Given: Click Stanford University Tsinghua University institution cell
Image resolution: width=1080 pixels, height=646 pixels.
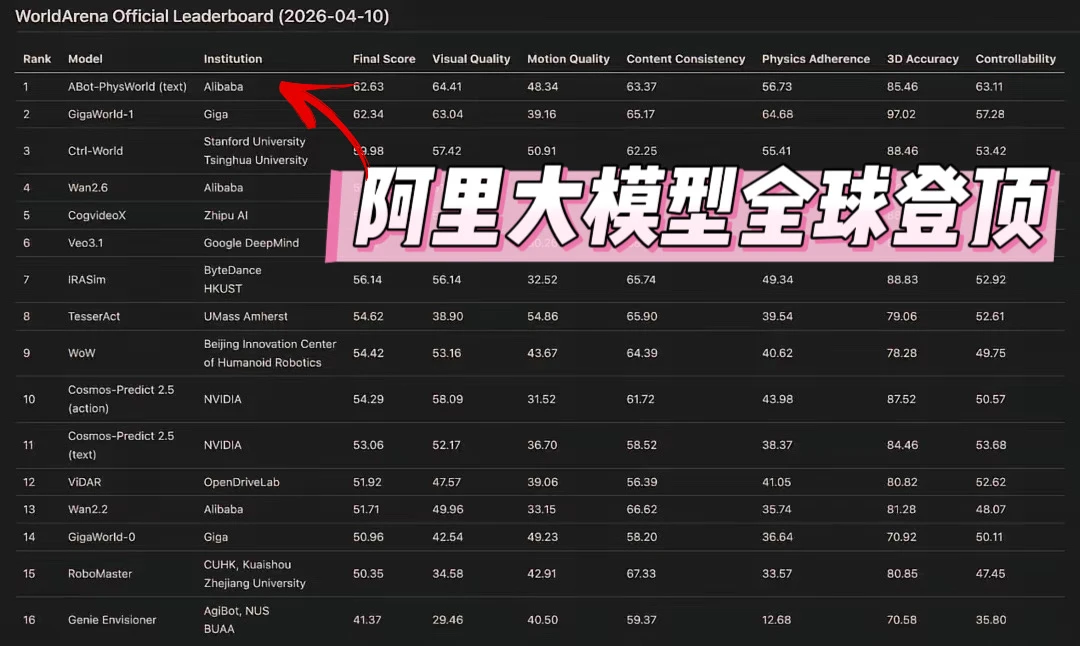Looking at the screenshot, I should [256, 151].
